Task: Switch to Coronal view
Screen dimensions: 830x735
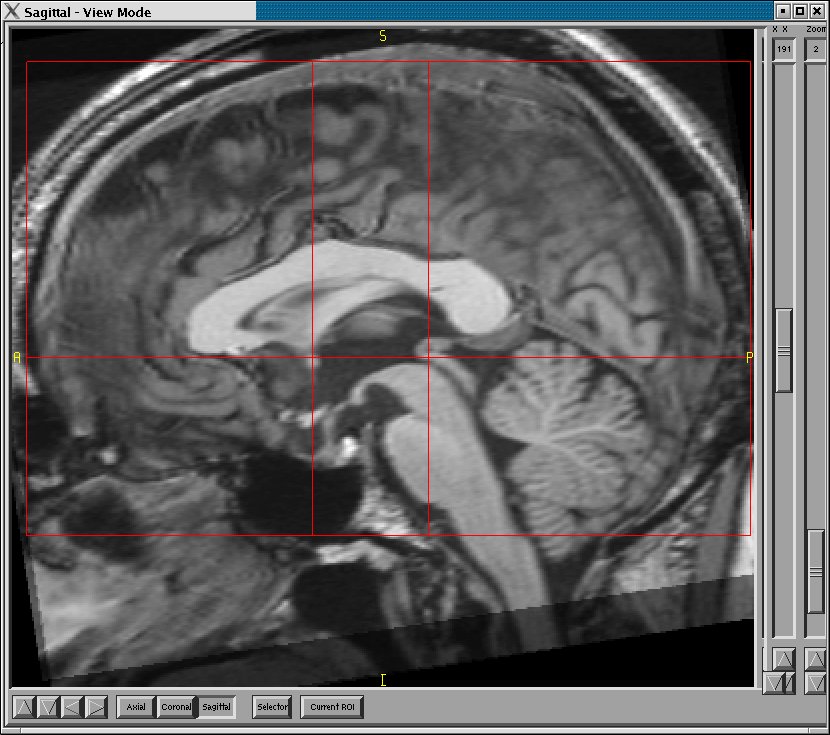Action: pyautogui.click(x=176, y=707)
